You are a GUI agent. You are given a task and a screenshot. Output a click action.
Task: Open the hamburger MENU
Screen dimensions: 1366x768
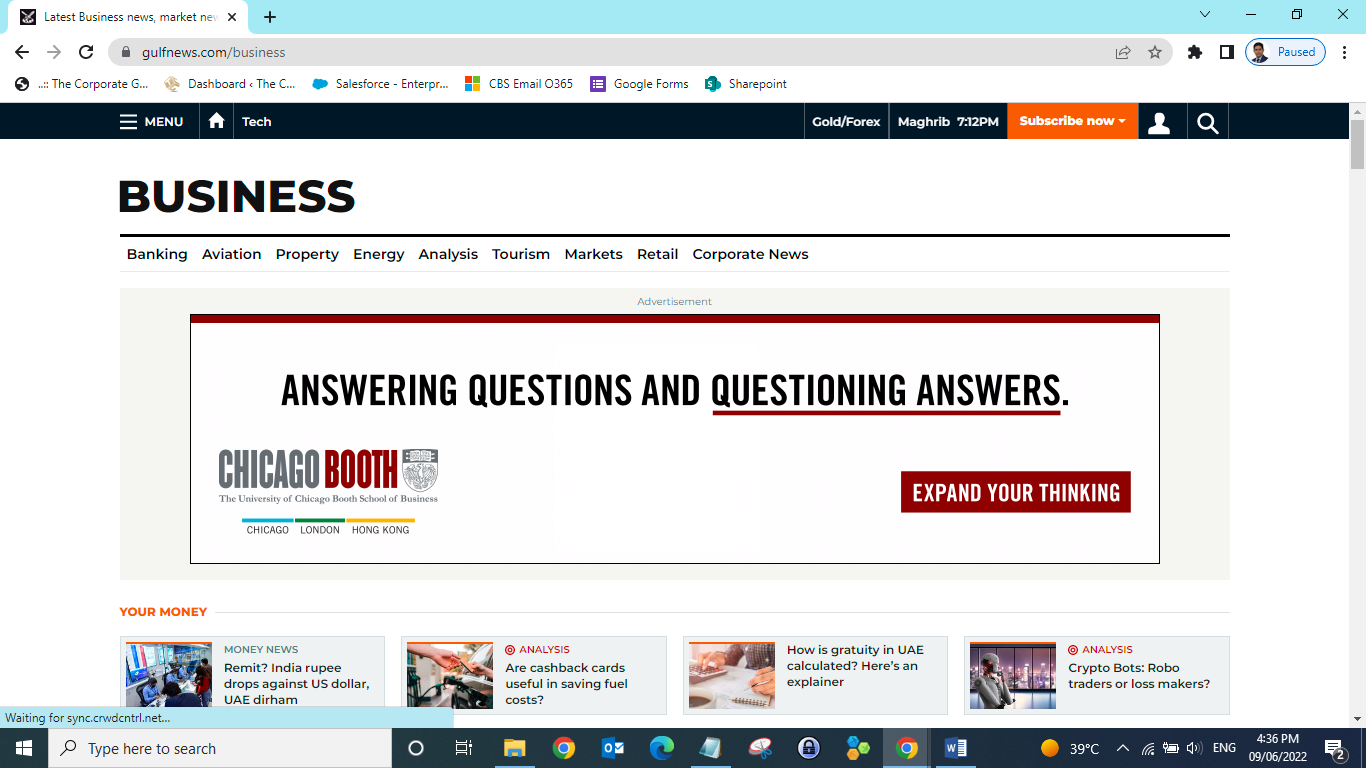(x=151, y=122)
